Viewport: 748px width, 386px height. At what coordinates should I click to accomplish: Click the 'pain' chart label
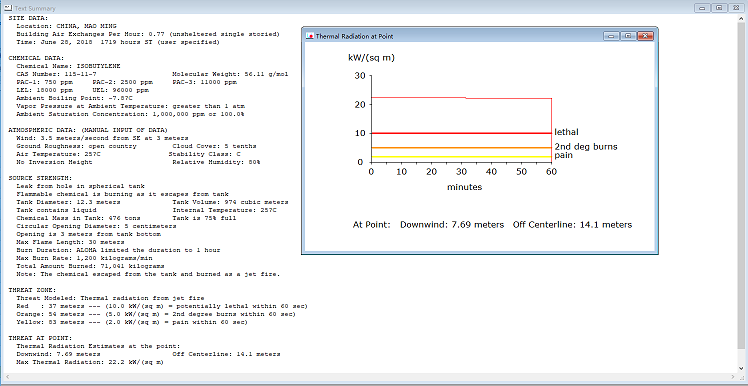563,155
